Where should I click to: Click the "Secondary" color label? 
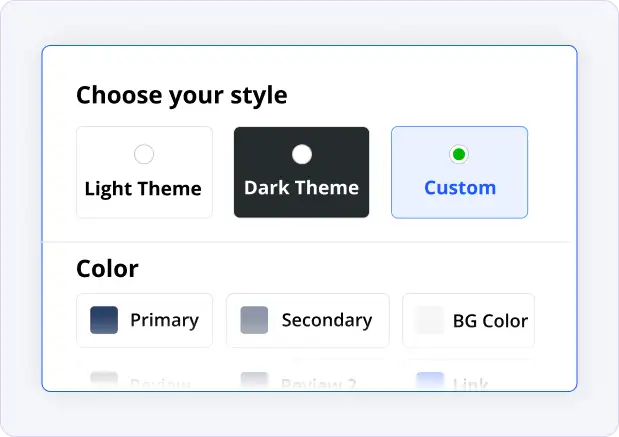[326, 320]
